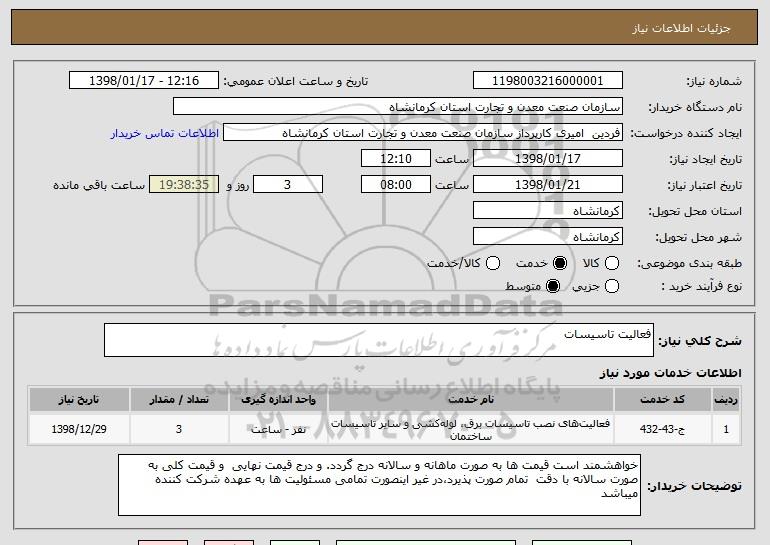Choose the جزیی purchase type radio

(612, 286)
